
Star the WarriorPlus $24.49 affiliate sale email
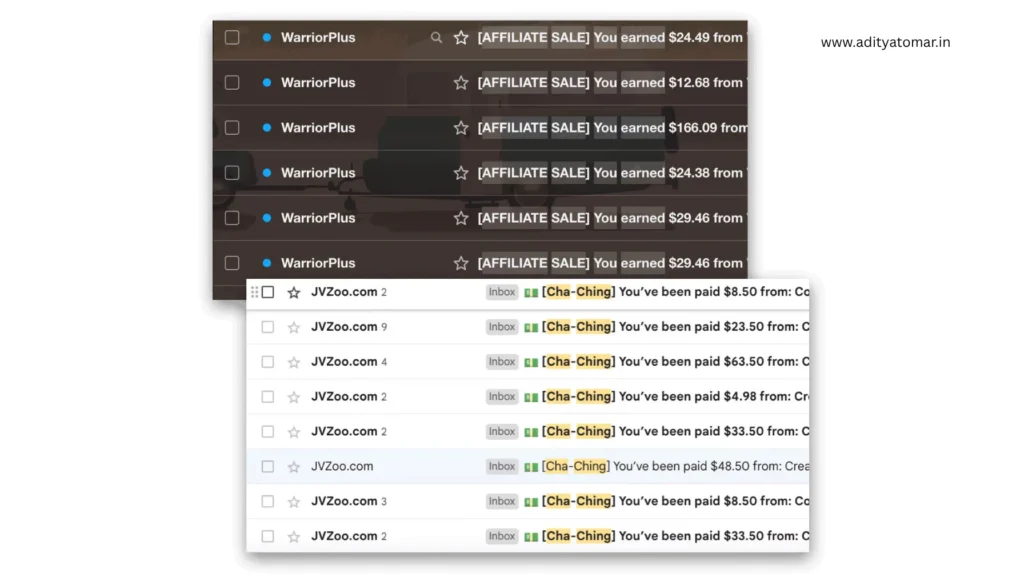click(x=461, y=38)
